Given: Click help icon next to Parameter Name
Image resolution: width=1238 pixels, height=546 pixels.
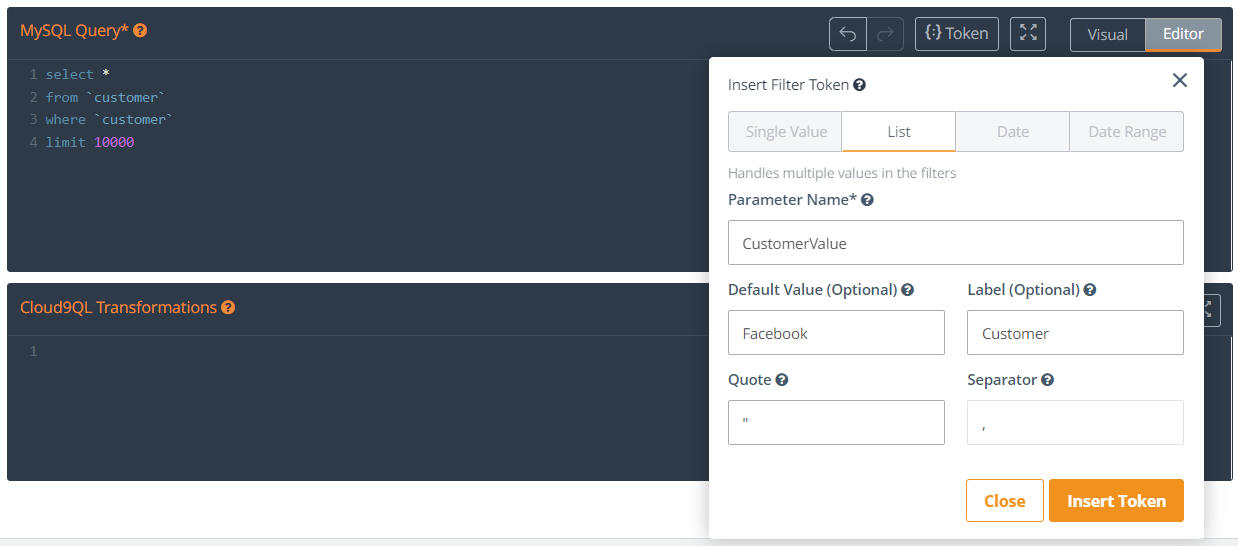Looking at the screenshot, I should point(867,200).
